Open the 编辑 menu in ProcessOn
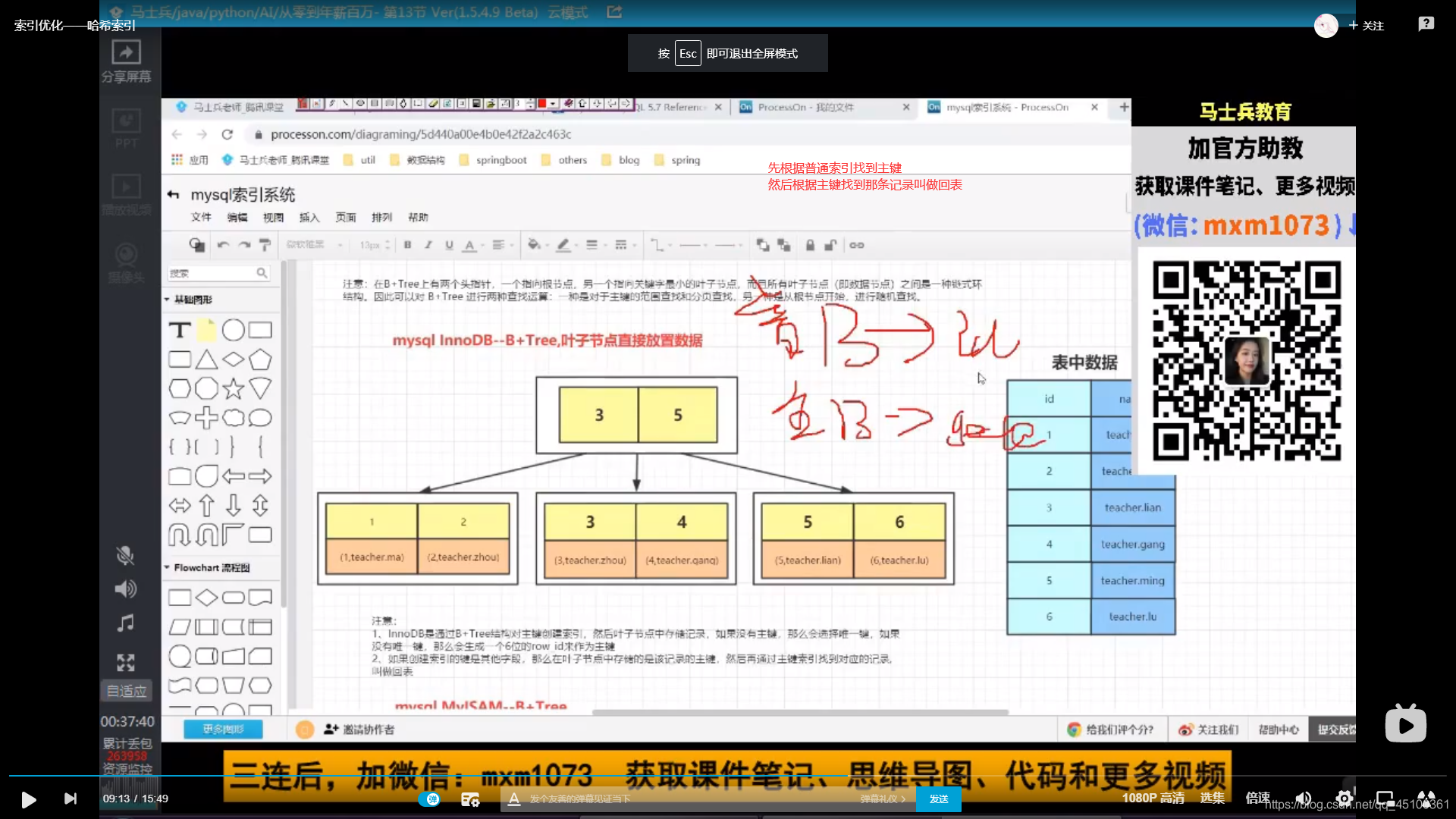This screenshot has width=1456, height=819. [x=237, y=218]
